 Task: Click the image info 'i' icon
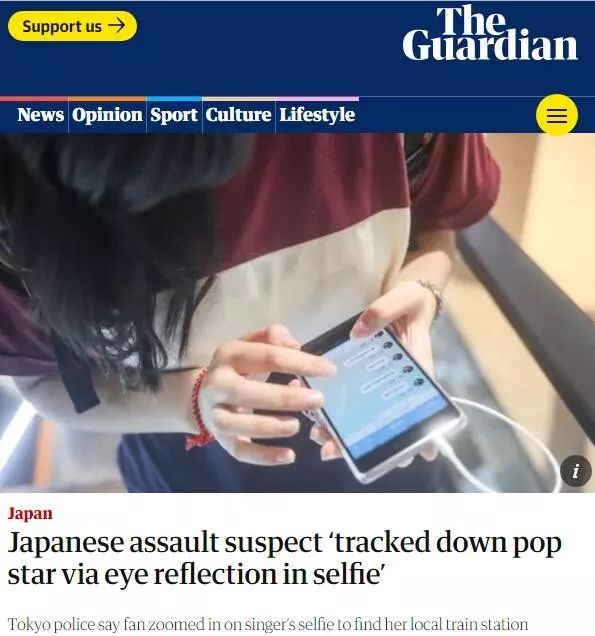576,471
